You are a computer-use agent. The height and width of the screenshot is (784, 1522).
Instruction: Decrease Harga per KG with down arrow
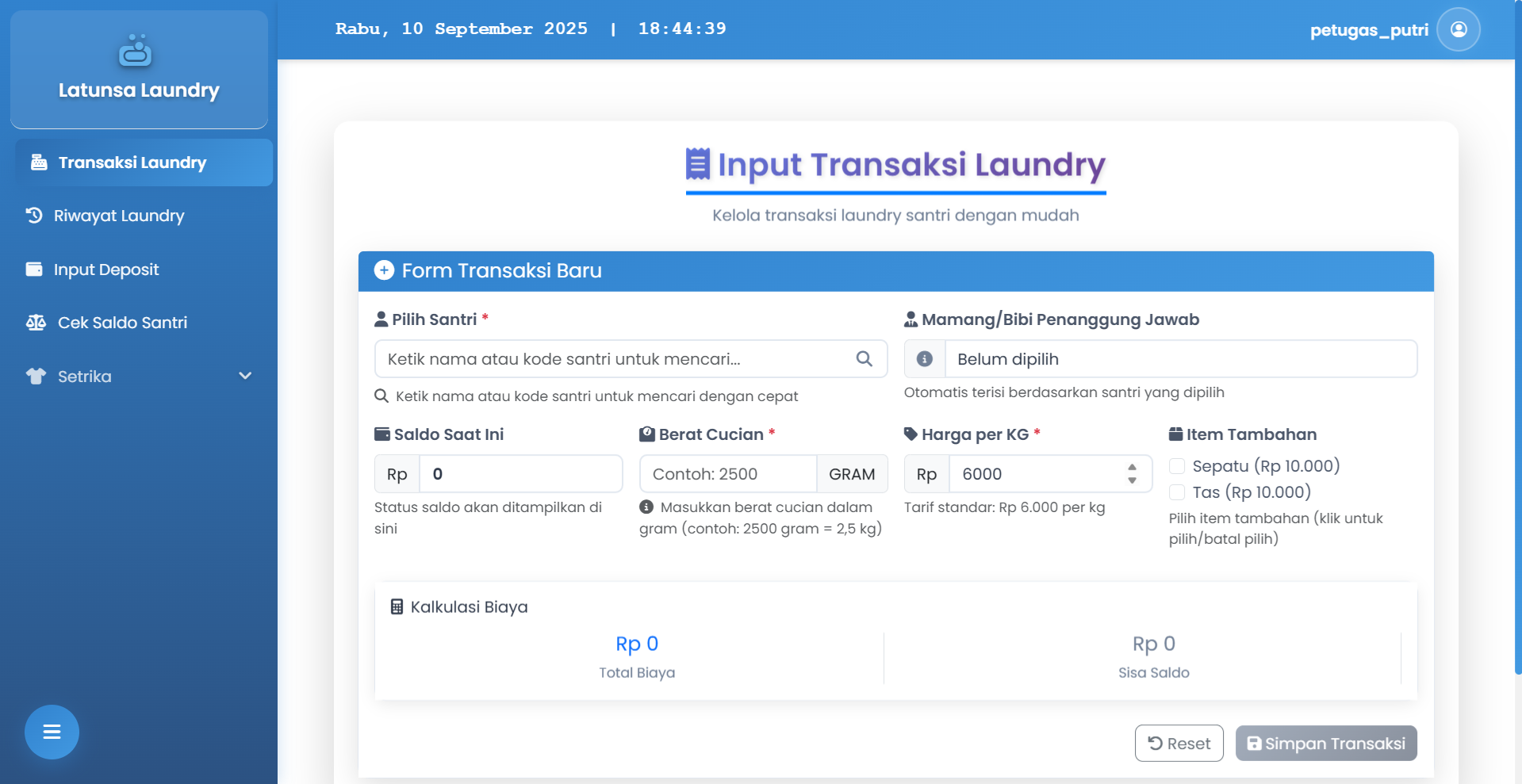coord(1132,480)
